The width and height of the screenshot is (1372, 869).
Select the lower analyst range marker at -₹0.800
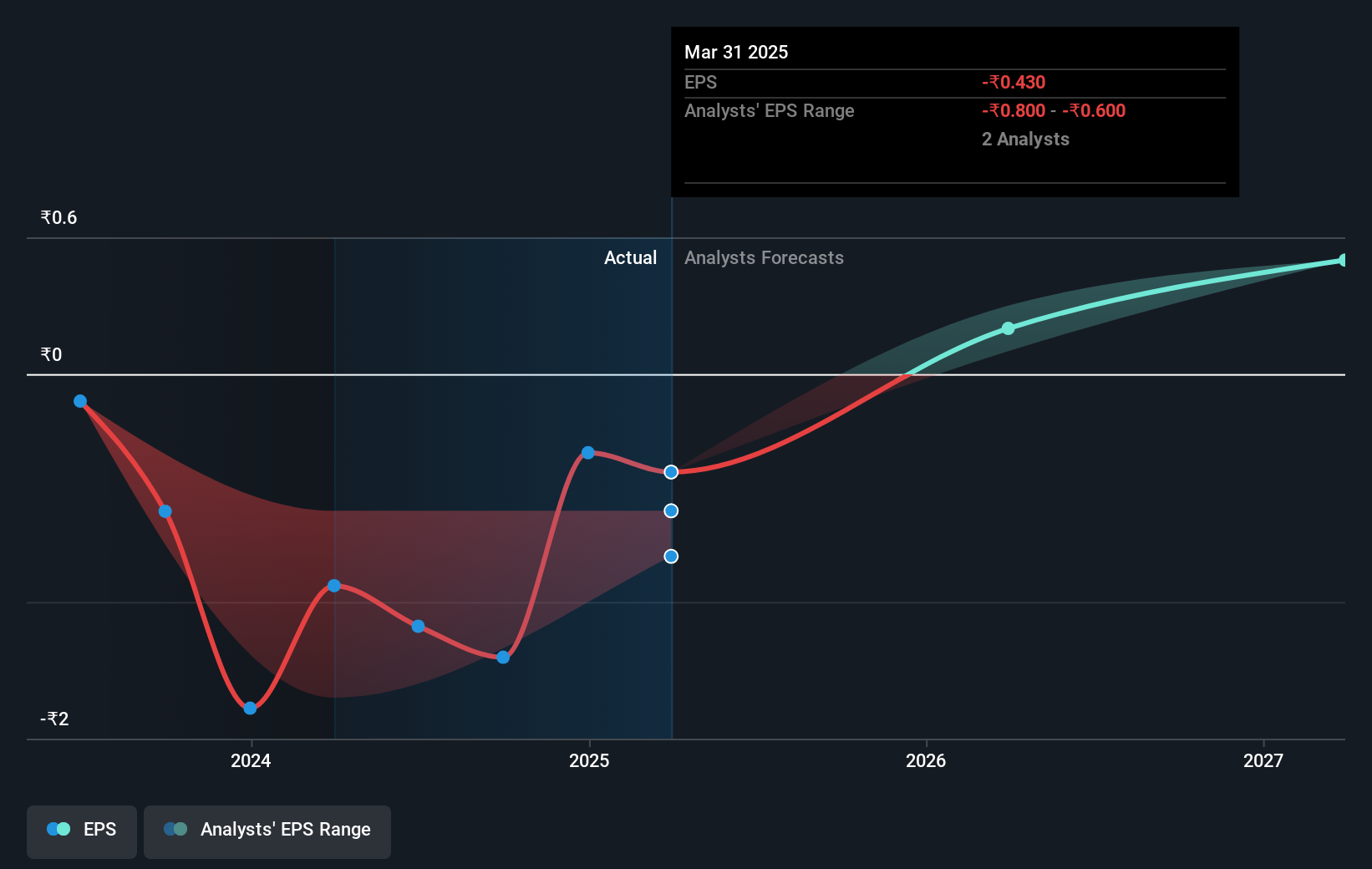click(x=671, y=556)
